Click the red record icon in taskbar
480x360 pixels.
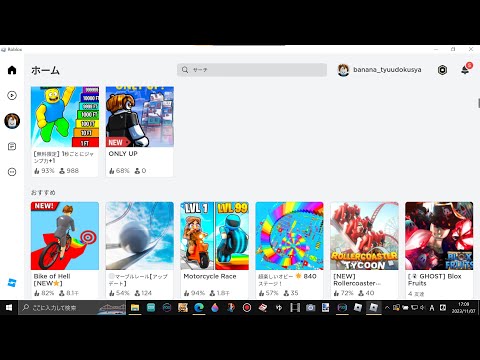pyautogui.click(x=247, y=307)
